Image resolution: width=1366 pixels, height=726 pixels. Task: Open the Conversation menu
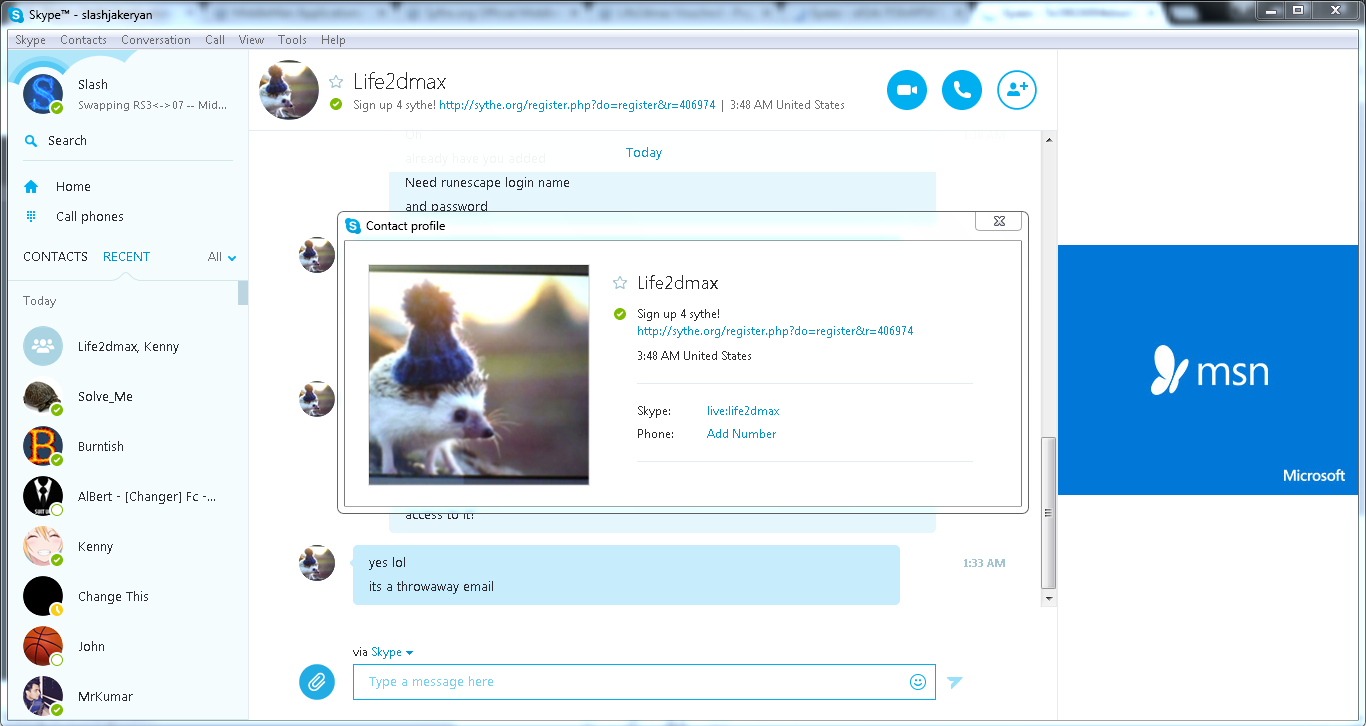pyautogui.click(x=156, y=40)
